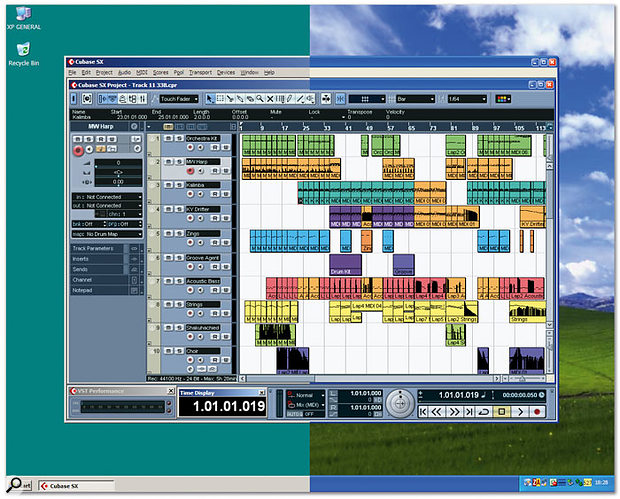The image size is (620, 499).
Task: Click Cubase SX taskbar button
Action: click(x=76, y=486)
